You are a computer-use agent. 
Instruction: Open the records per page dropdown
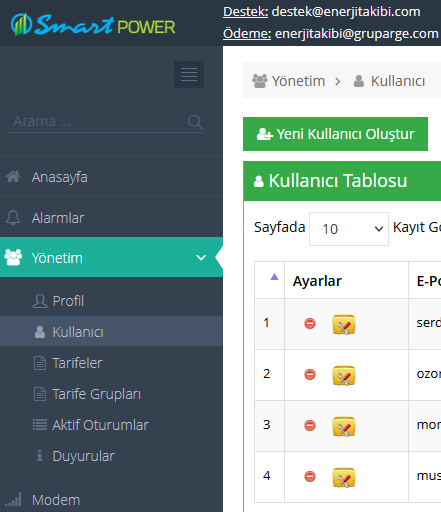coord(349,229)
